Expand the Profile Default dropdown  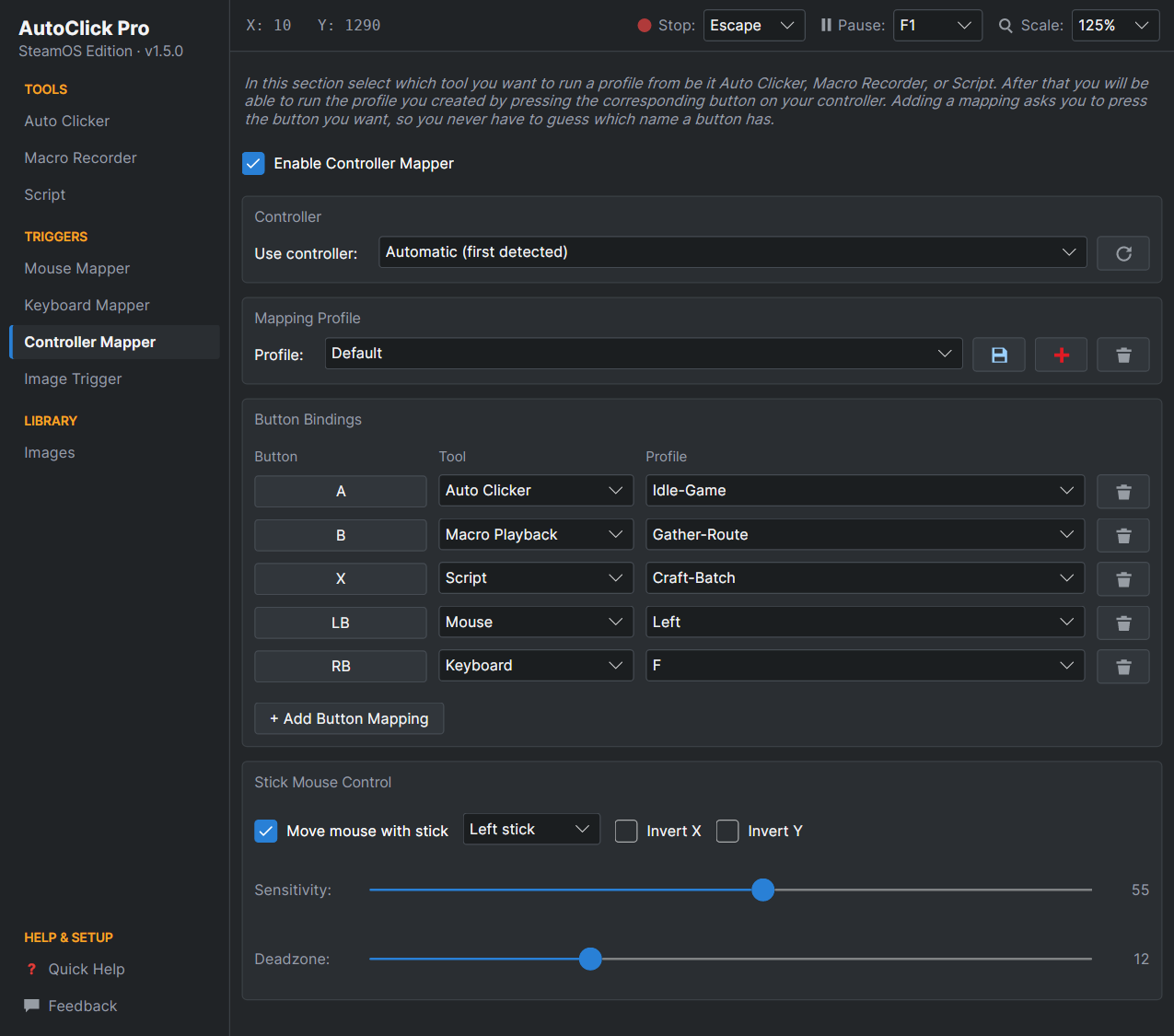click(644, 354)
